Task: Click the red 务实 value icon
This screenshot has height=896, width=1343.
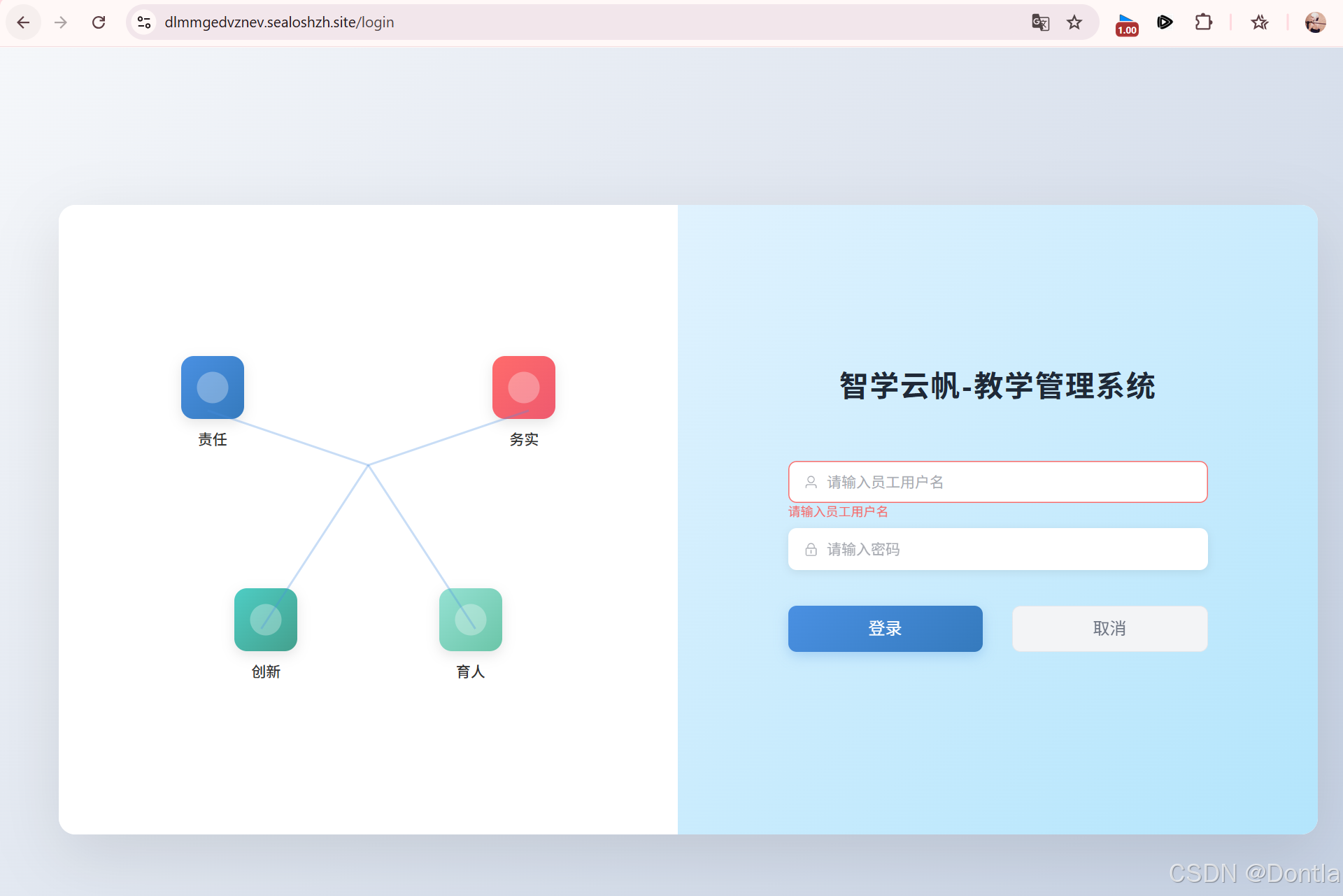Action: point(523,387)
